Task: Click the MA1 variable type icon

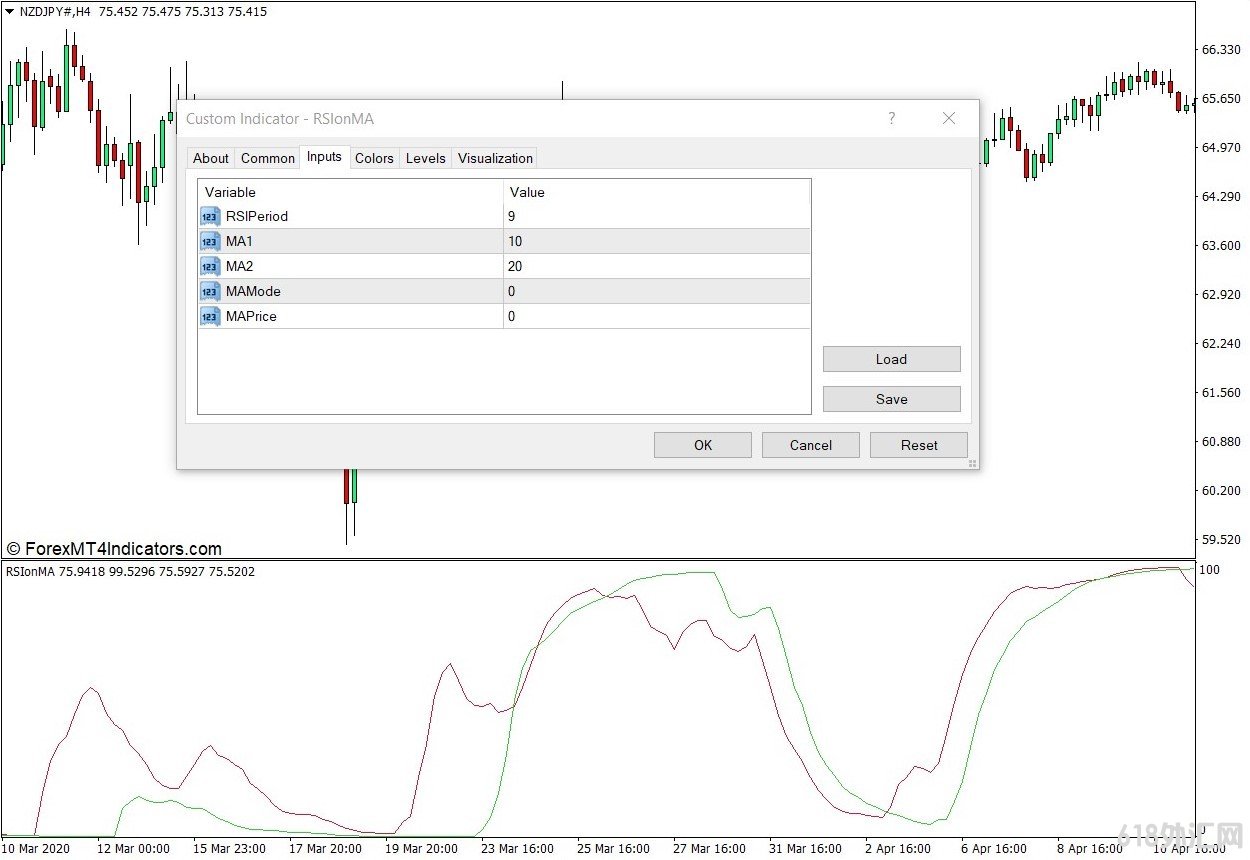Action: pyautogui.click(x=210, y=241)
